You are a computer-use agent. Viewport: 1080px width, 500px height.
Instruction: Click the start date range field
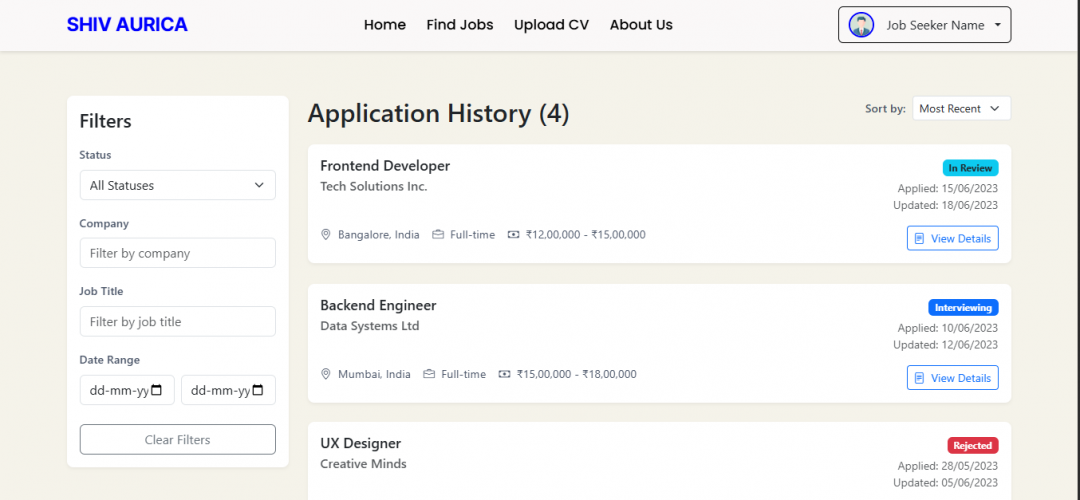tap(127, 390)
